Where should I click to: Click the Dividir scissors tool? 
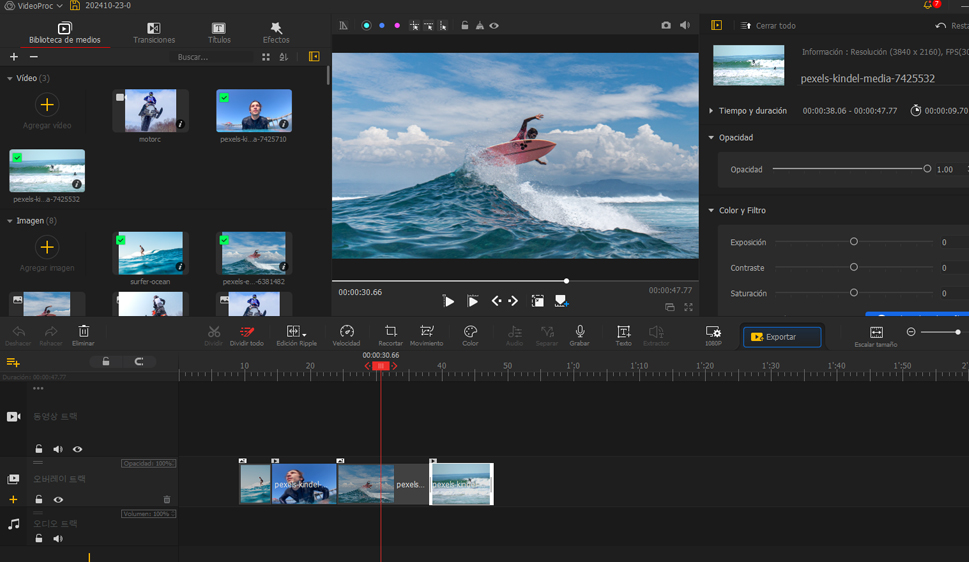click(213, 336)
